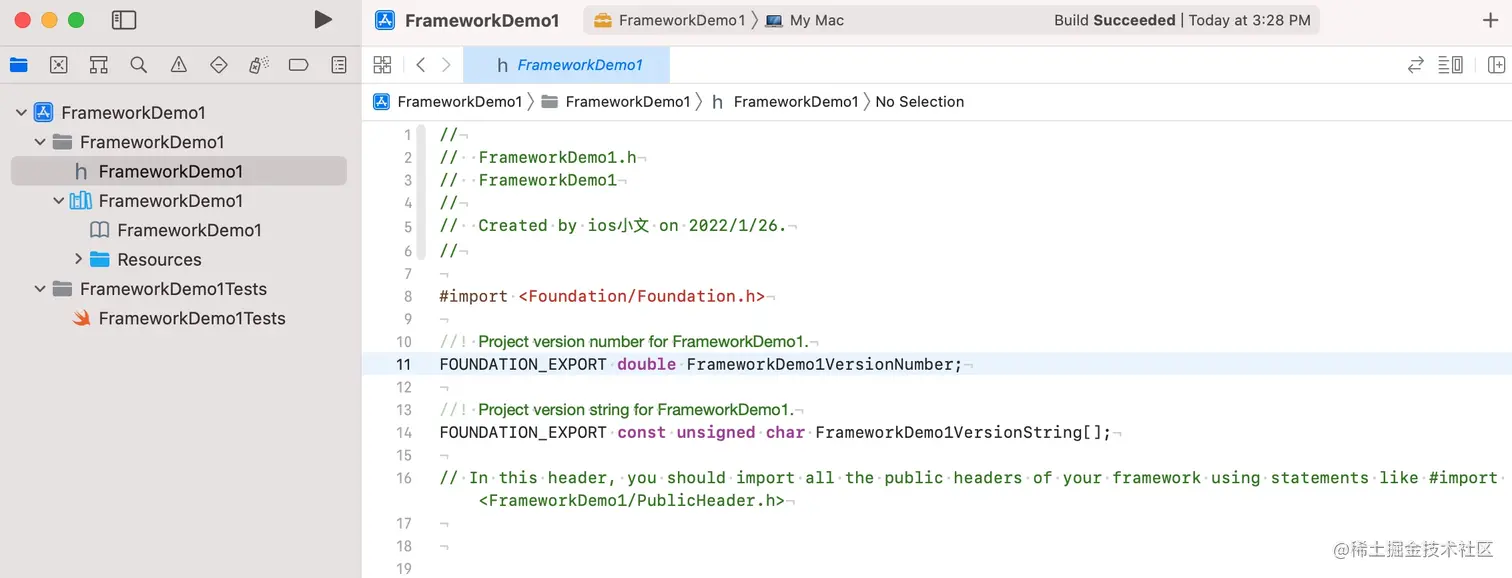Click the Run button to build
This screenshot has width=1512, height=578.
point(322,19)
